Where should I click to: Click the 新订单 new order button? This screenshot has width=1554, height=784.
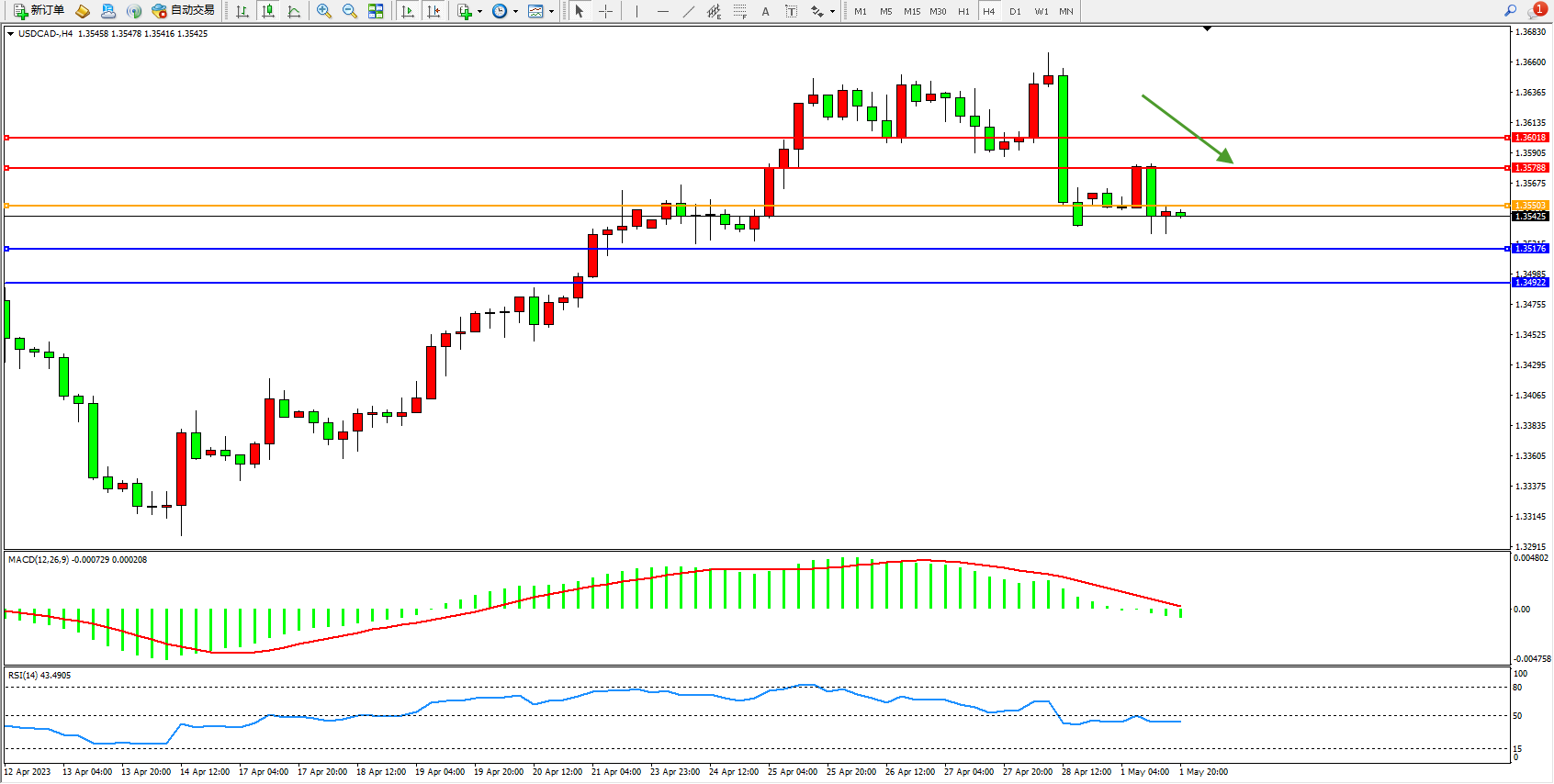39,11
